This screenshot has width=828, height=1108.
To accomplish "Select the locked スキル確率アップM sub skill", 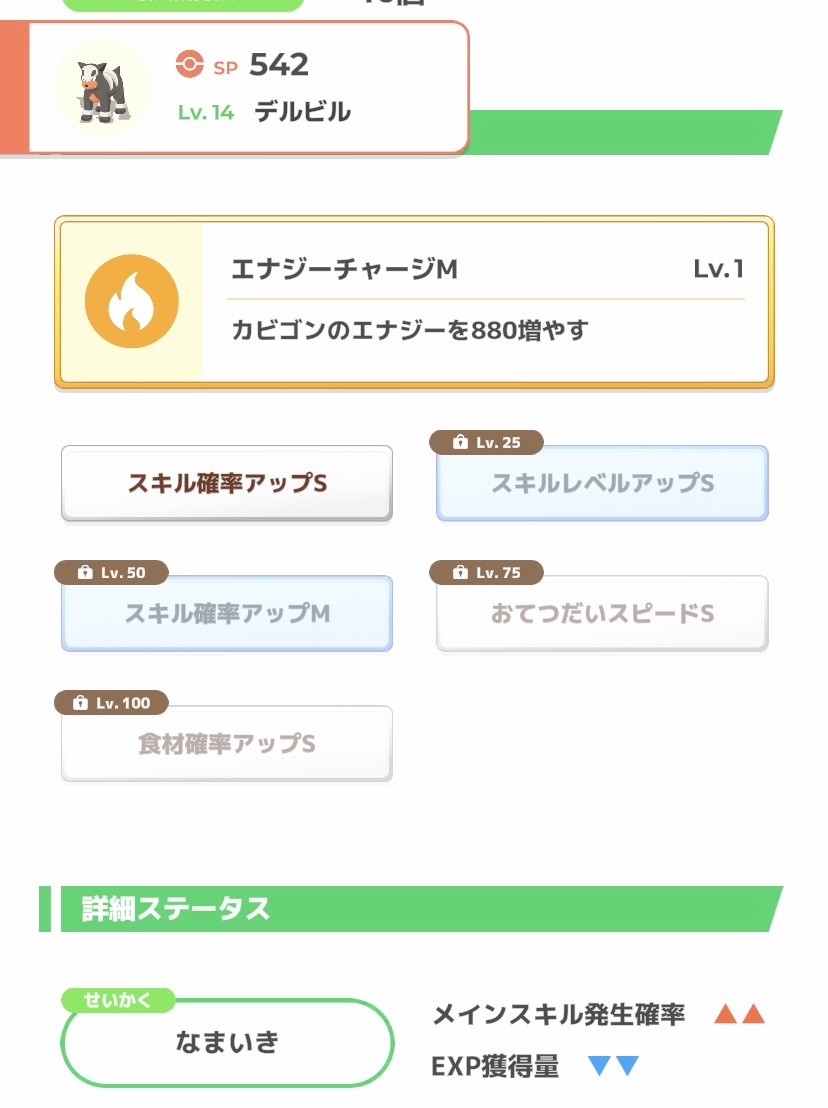I will [x=227, y=614].
